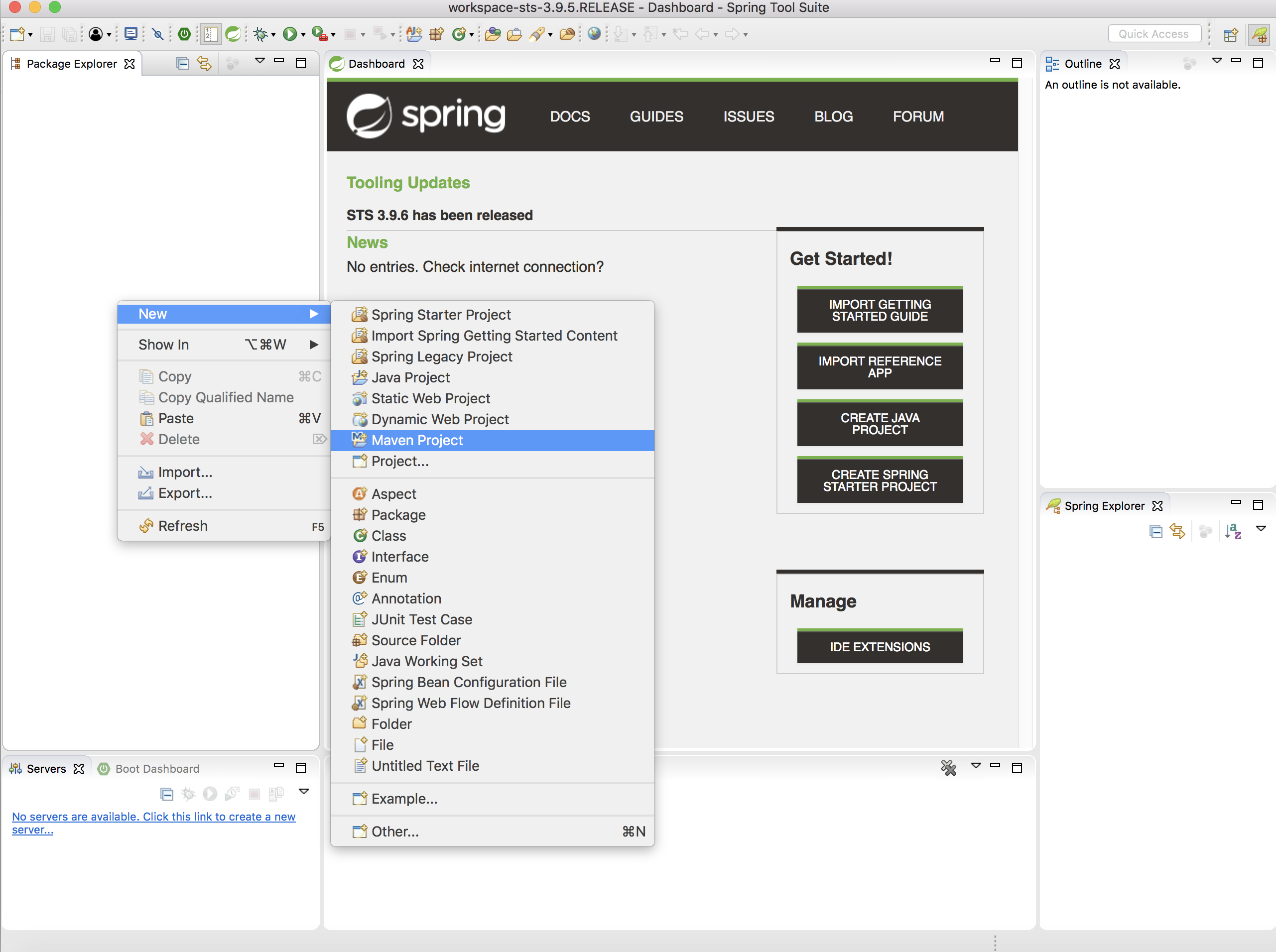Click the collapse icon in Servers toolbar
The width and height of the screenshot is (1276, 952).
click(x=167, y=794)
